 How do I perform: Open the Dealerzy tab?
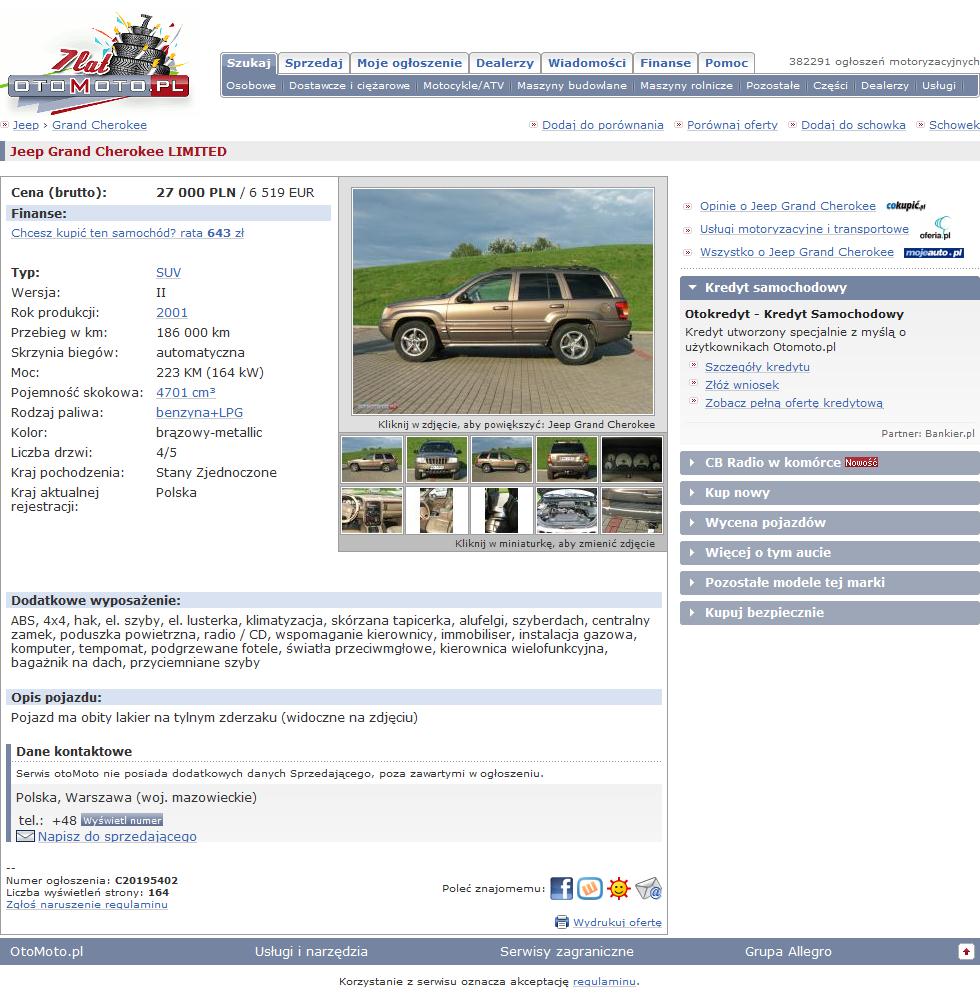[505, 63]
